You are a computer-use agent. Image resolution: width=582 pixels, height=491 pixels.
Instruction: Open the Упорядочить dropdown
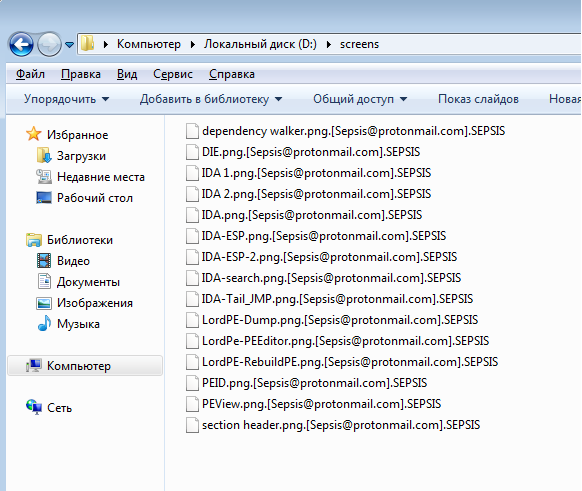66,99
